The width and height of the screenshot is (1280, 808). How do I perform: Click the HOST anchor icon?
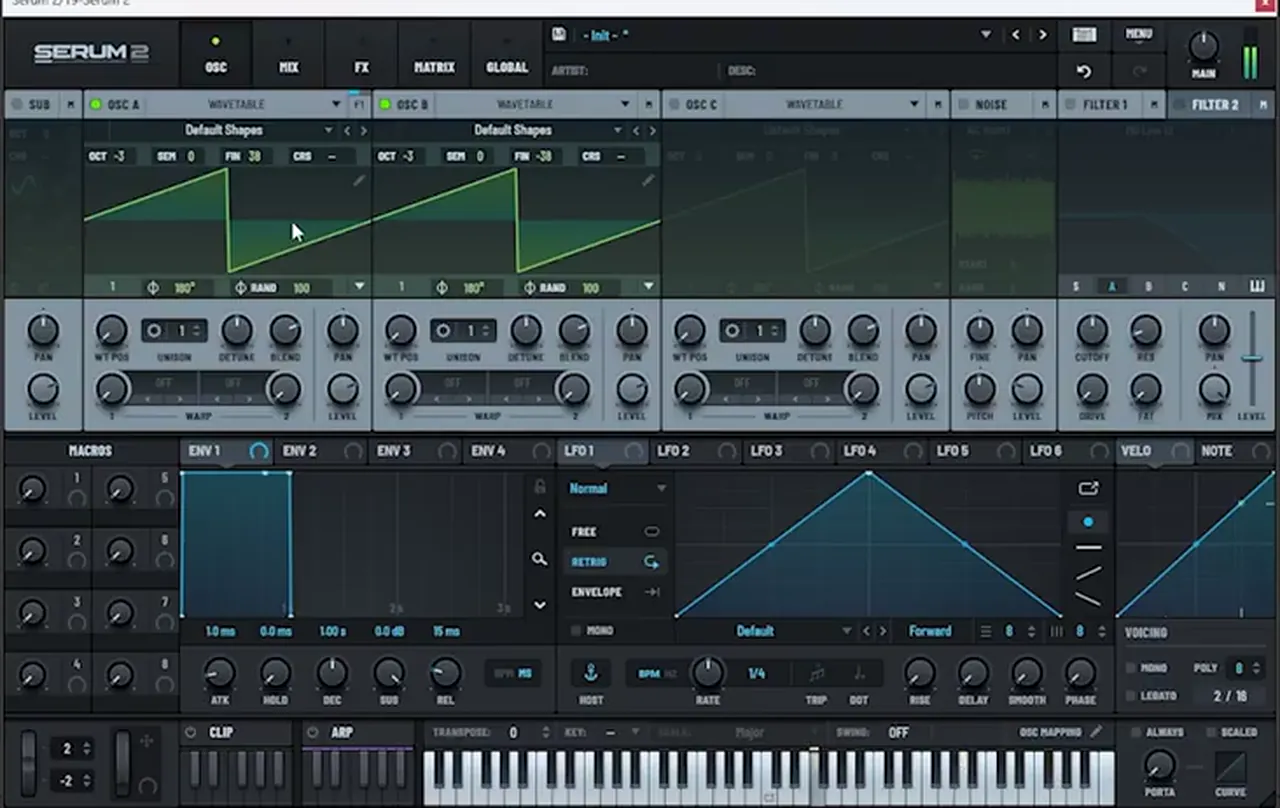click(590, 673)
